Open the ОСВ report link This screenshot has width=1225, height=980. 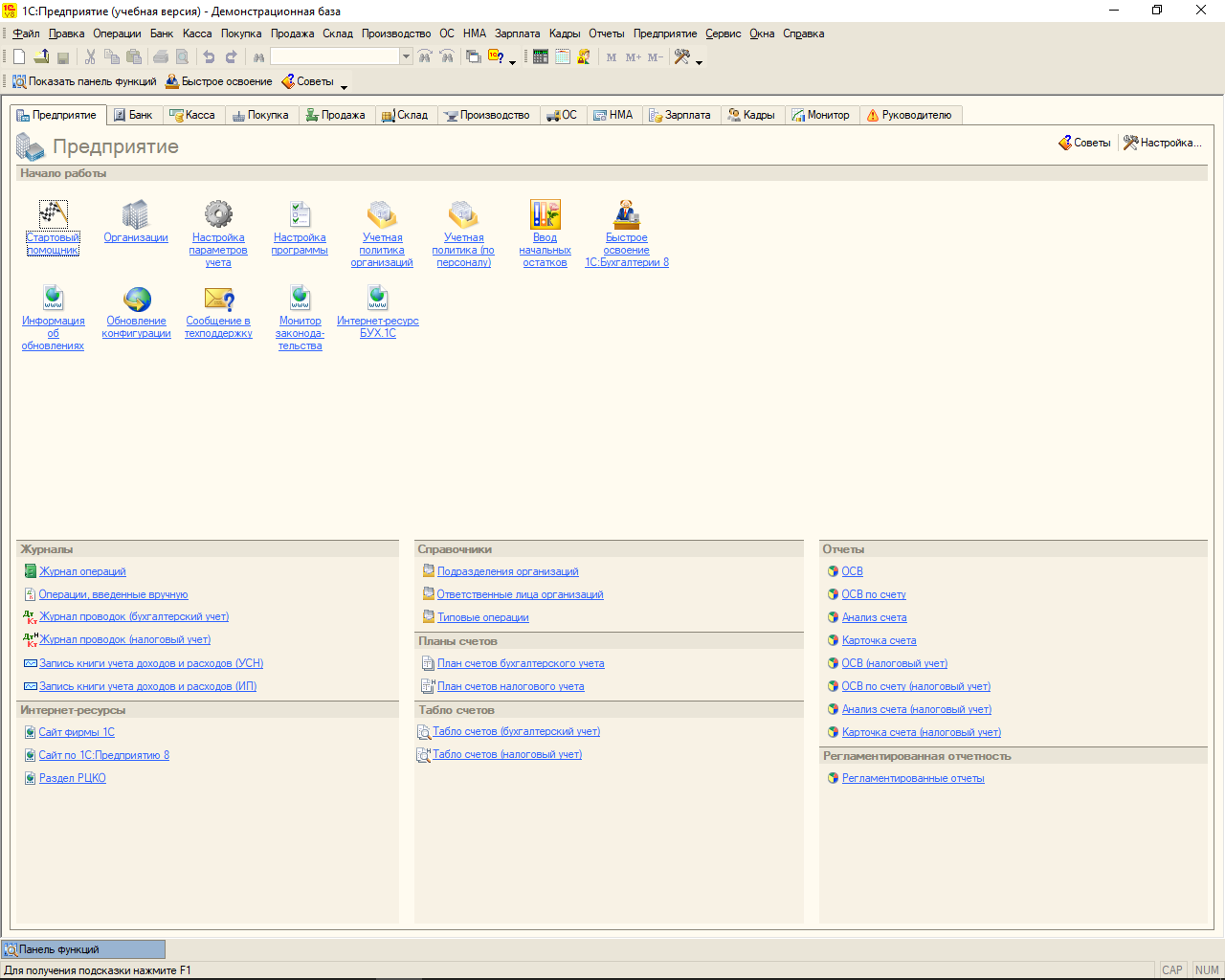click(853, 571)
